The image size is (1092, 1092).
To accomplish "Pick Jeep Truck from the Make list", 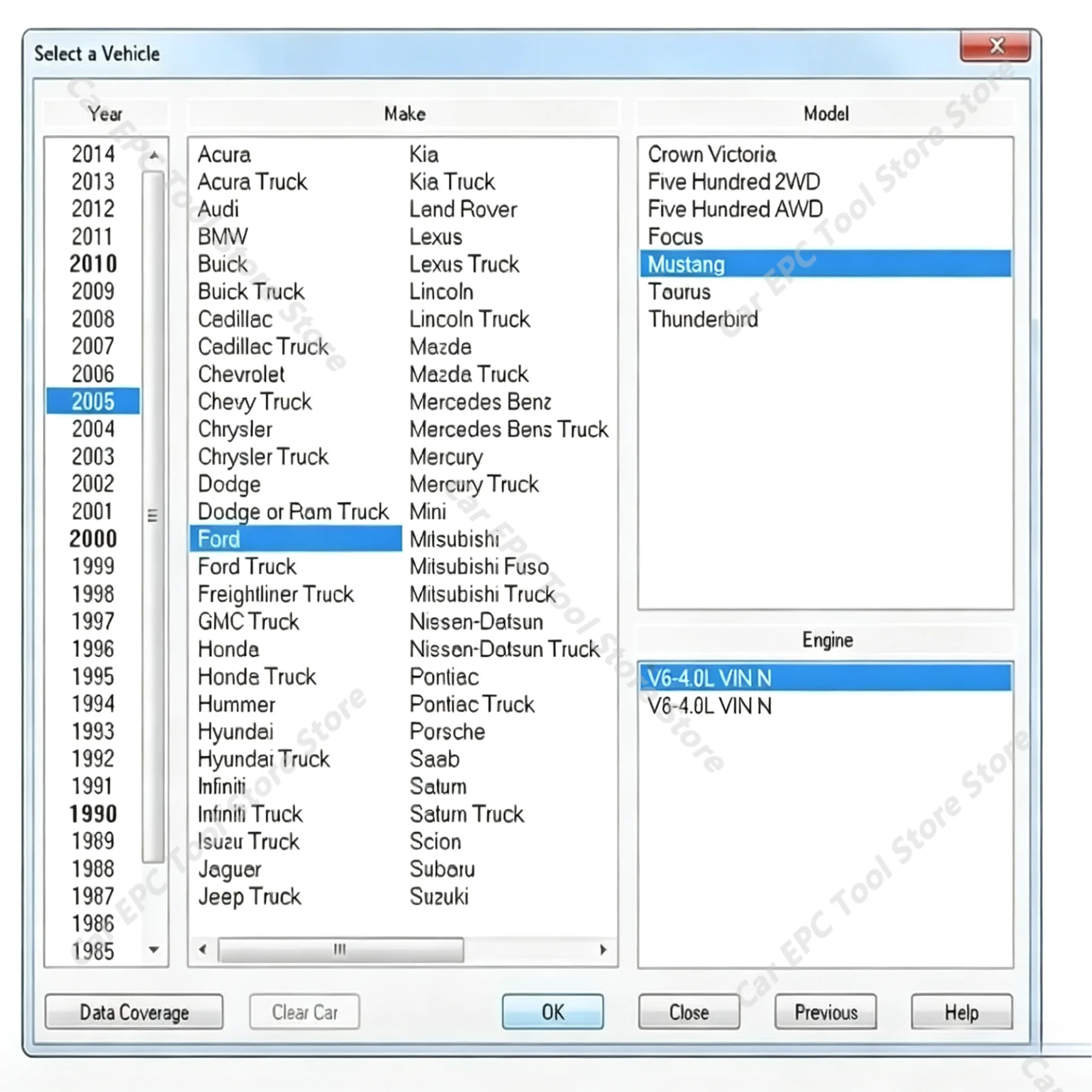I will tap(249, 896).
